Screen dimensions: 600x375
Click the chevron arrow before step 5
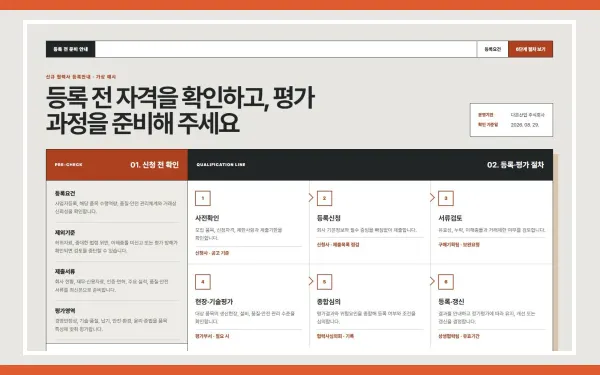311,281
